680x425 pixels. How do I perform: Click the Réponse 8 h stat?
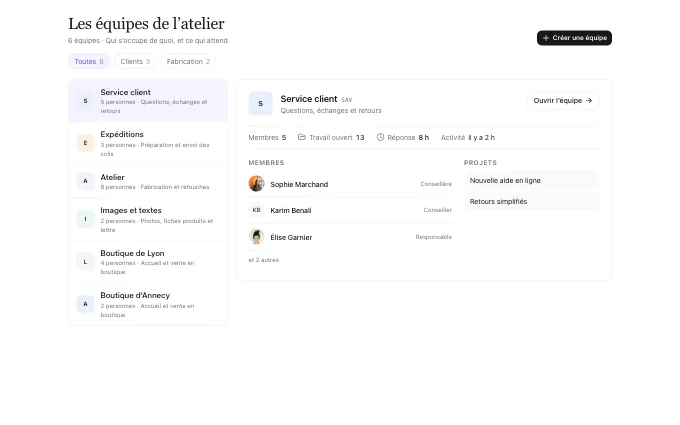tap(403, 137)
